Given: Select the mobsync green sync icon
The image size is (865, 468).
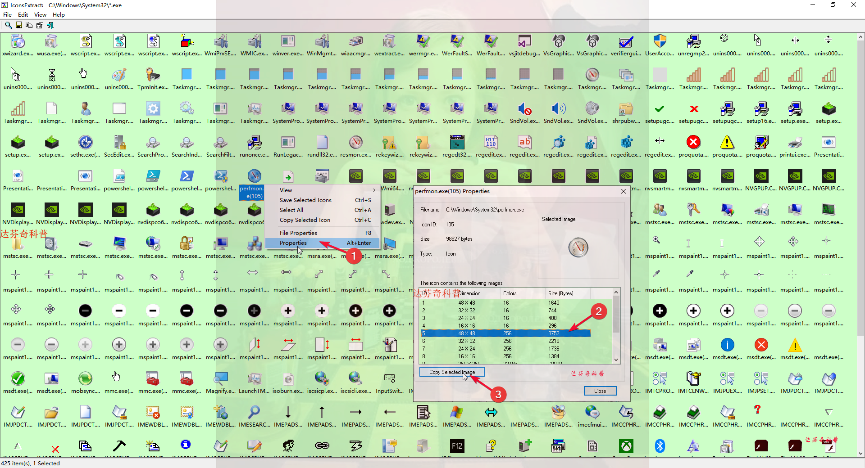Looking at the screenshot, I should (85, 378).
